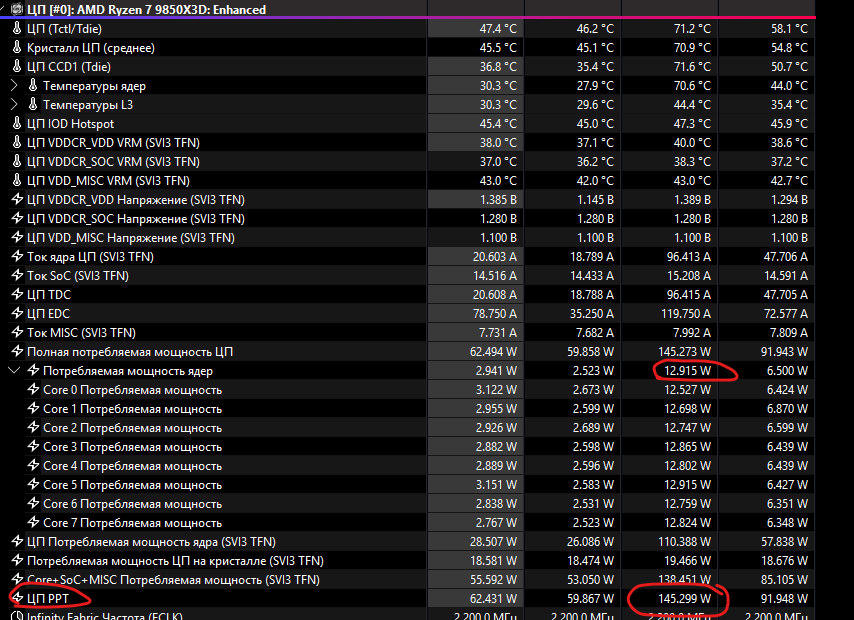The image size is (854, 620).
Task: Select Core 2 Потребляемая мощность row
Action: click(x=132, y=428)
